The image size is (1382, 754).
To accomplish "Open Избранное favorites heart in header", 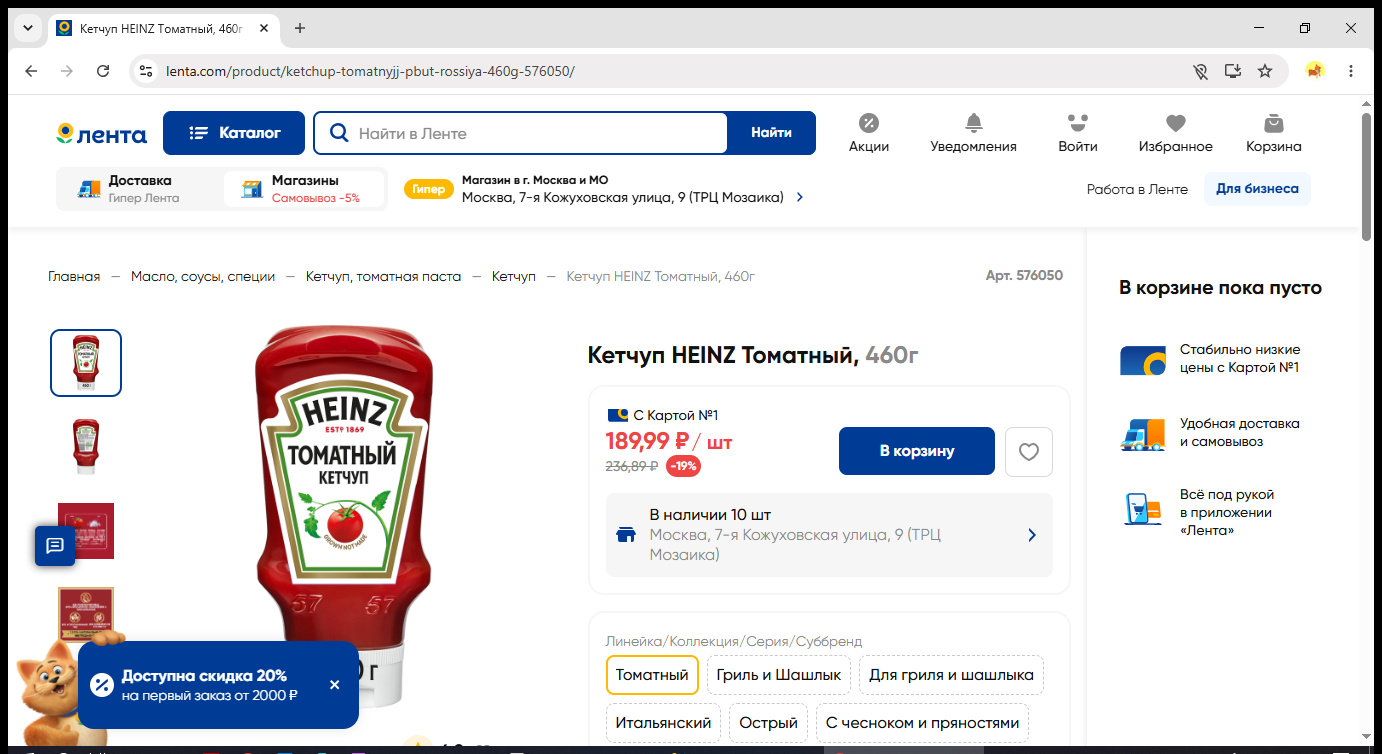I will click(1175, 133).
